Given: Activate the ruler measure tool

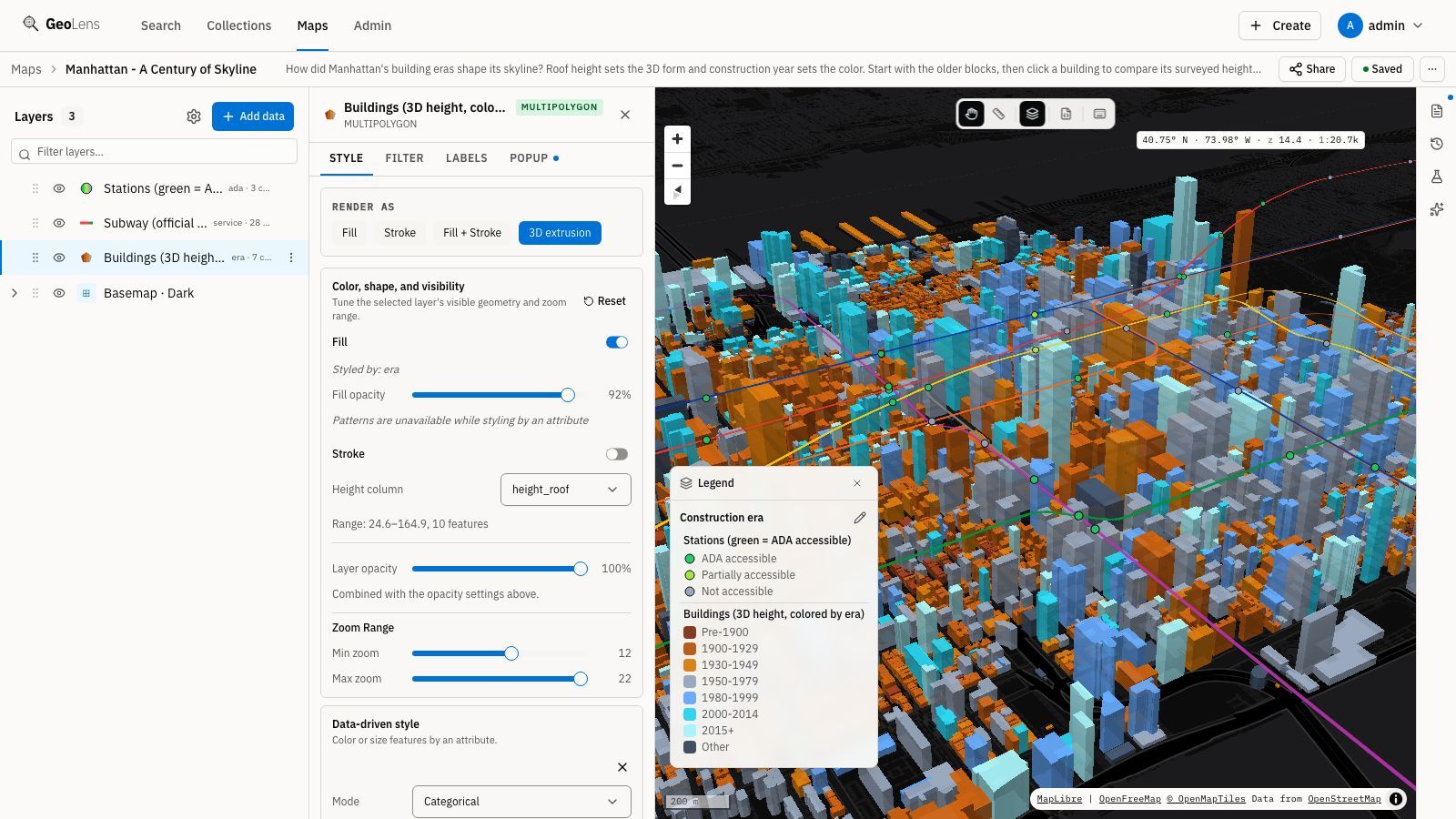Looking at the screenshot, I should coord(998,114).
